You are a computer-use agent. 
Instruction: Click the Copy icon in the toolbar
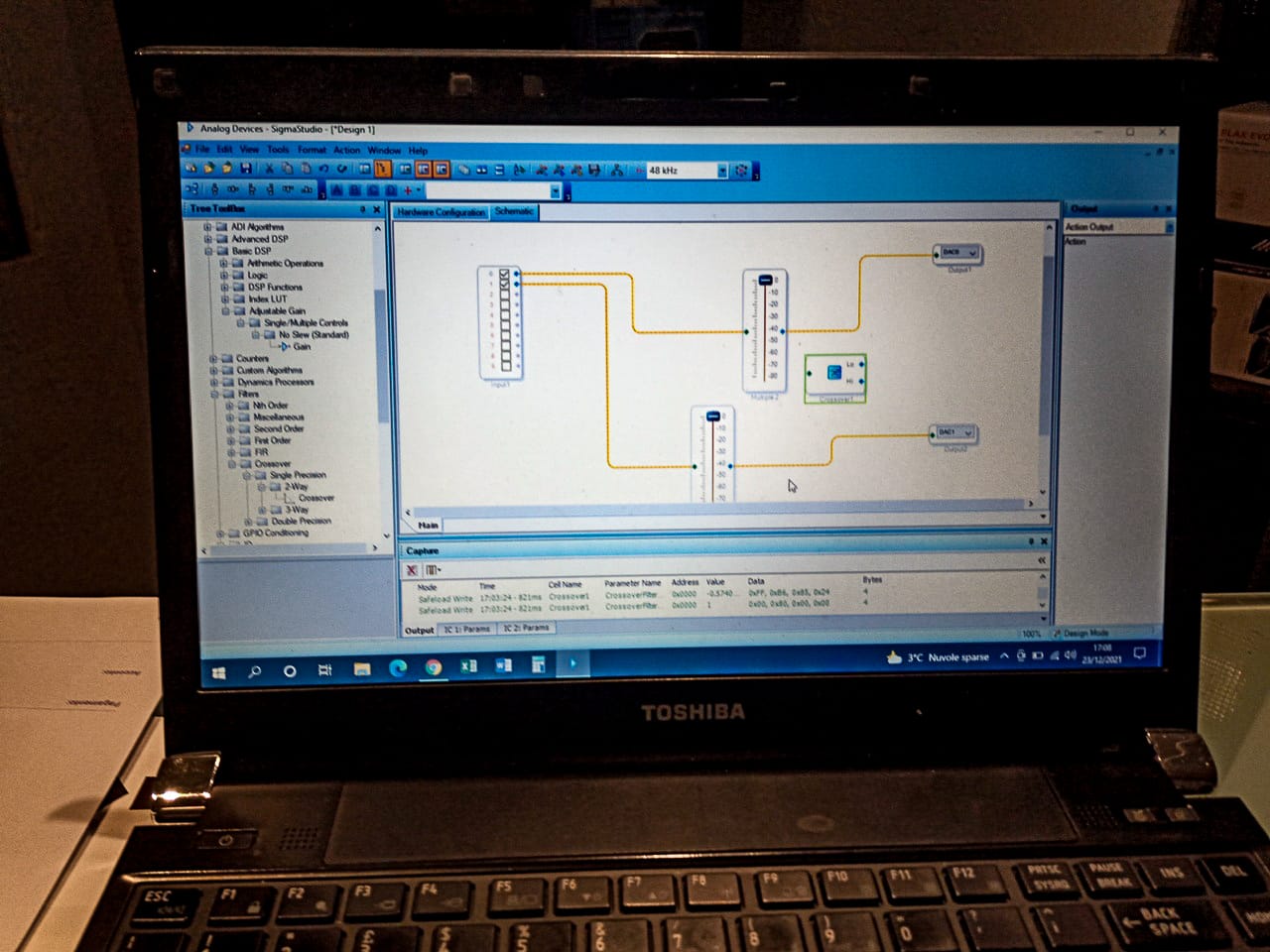pos(287,169)
